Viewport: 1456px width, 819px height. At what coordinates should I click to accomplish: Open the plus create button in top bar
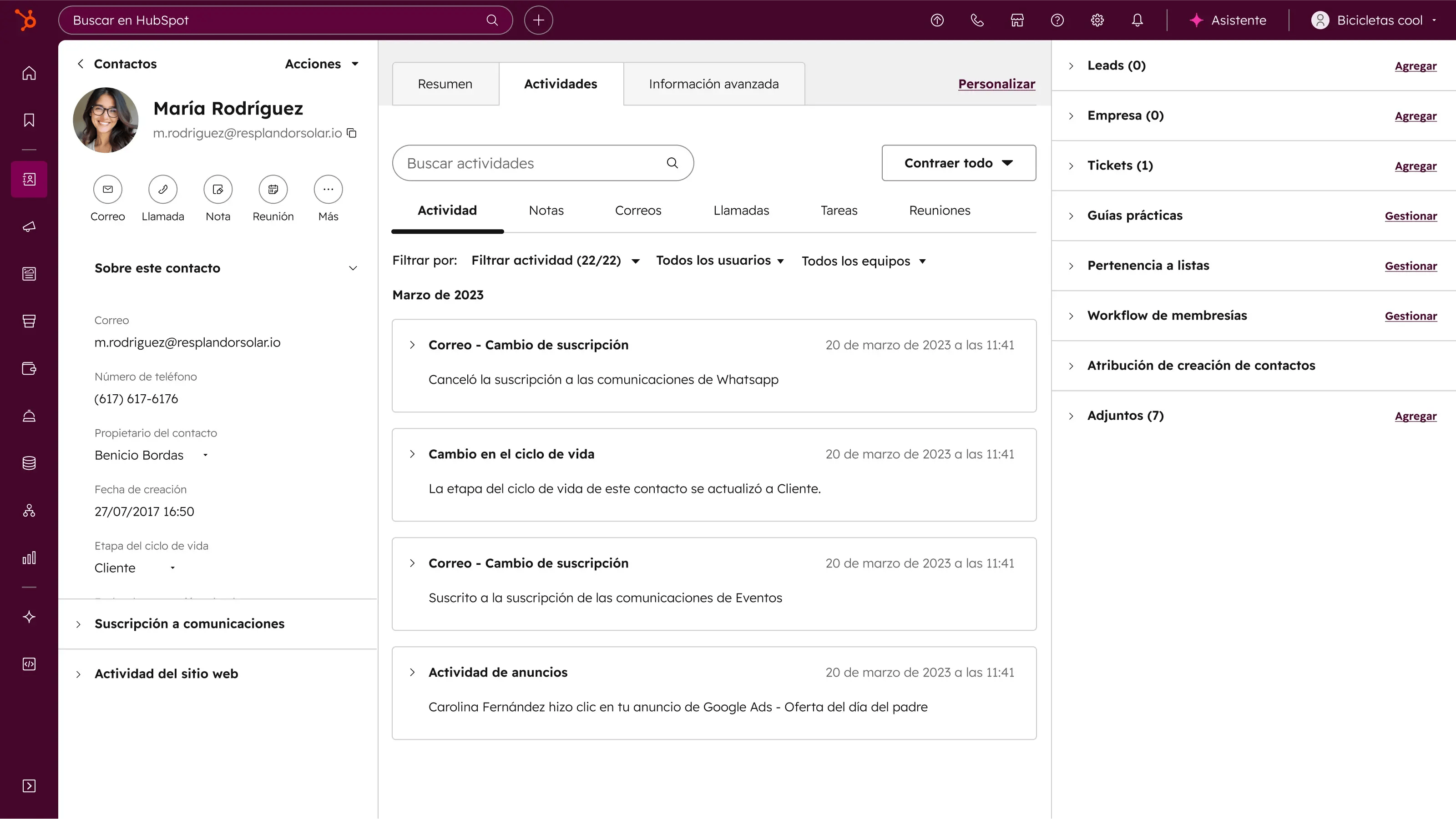(538, 20)
